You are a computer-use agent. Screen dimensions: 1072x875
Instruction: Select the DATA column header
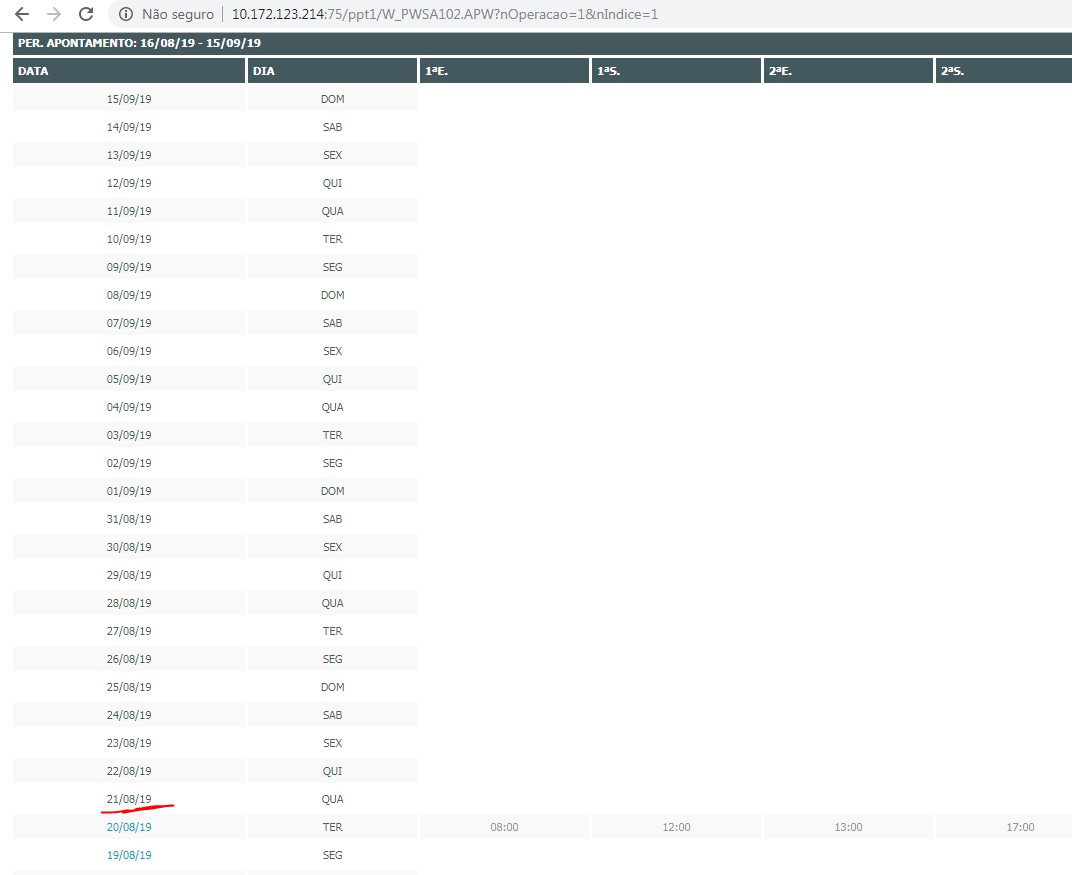point(129,71)
